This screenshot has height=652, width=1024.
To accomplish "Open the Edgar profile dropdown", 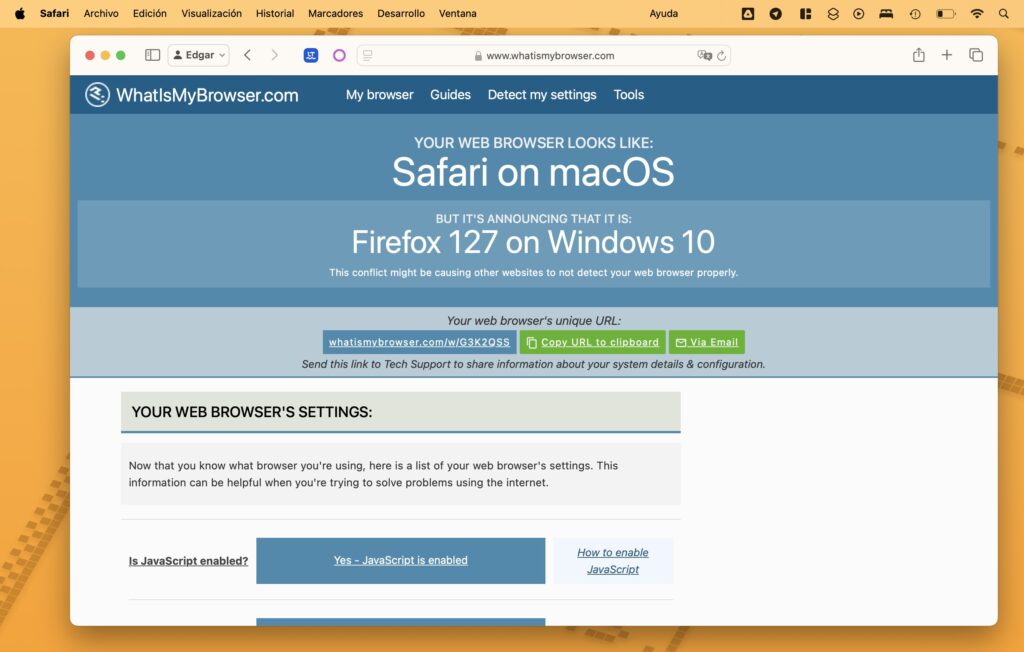I will click(199, 55).
